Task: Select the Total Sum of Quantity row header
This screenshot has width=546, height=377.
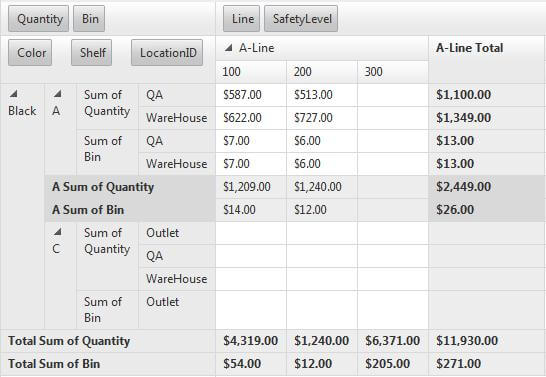Action: pyautogui.click(x=108, y=341)
